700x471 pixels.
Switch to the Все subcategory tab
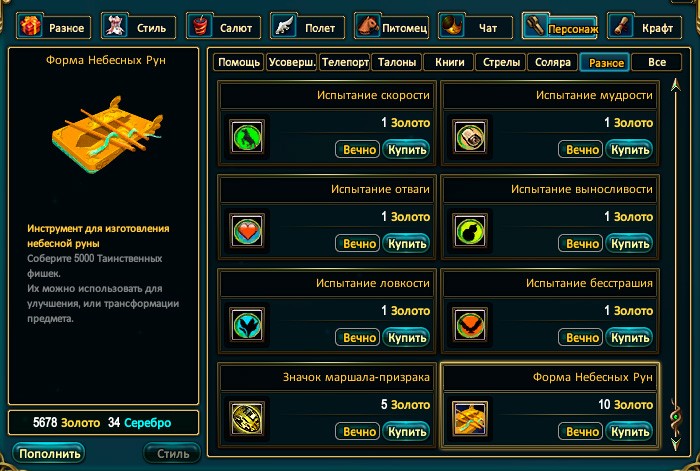coord(657,63)
